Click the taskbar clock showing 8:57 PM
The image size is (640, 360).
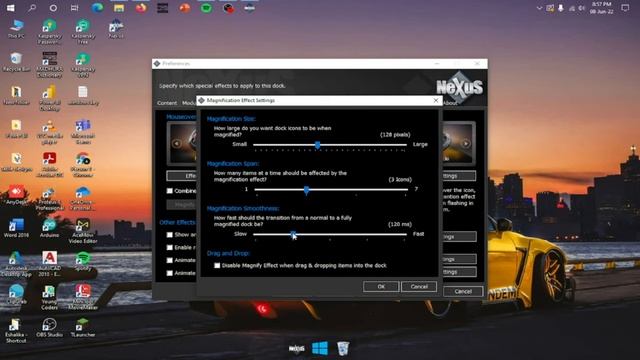click(x=601, y=8)
